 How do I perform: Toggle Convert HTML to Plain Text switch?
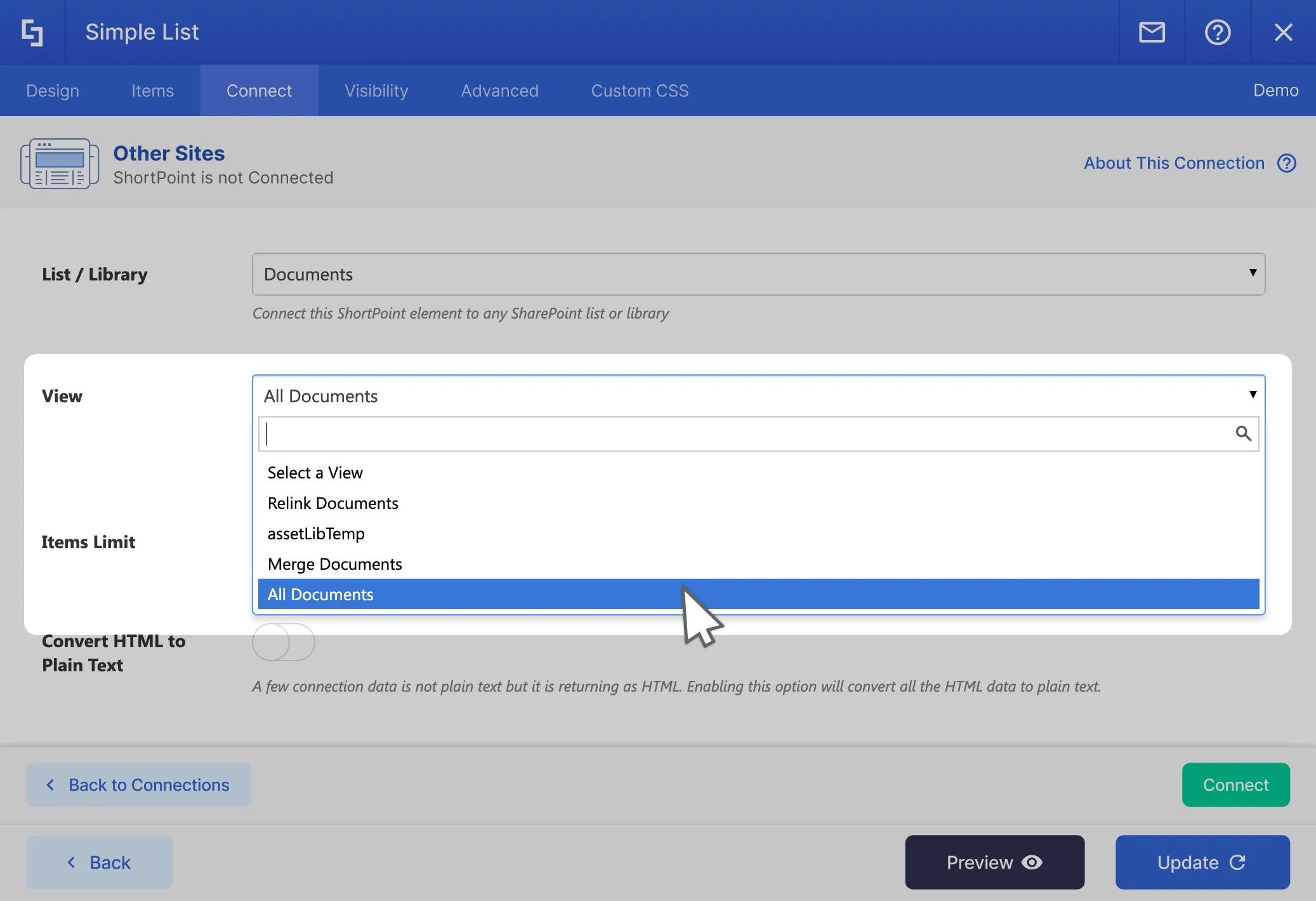284,641
